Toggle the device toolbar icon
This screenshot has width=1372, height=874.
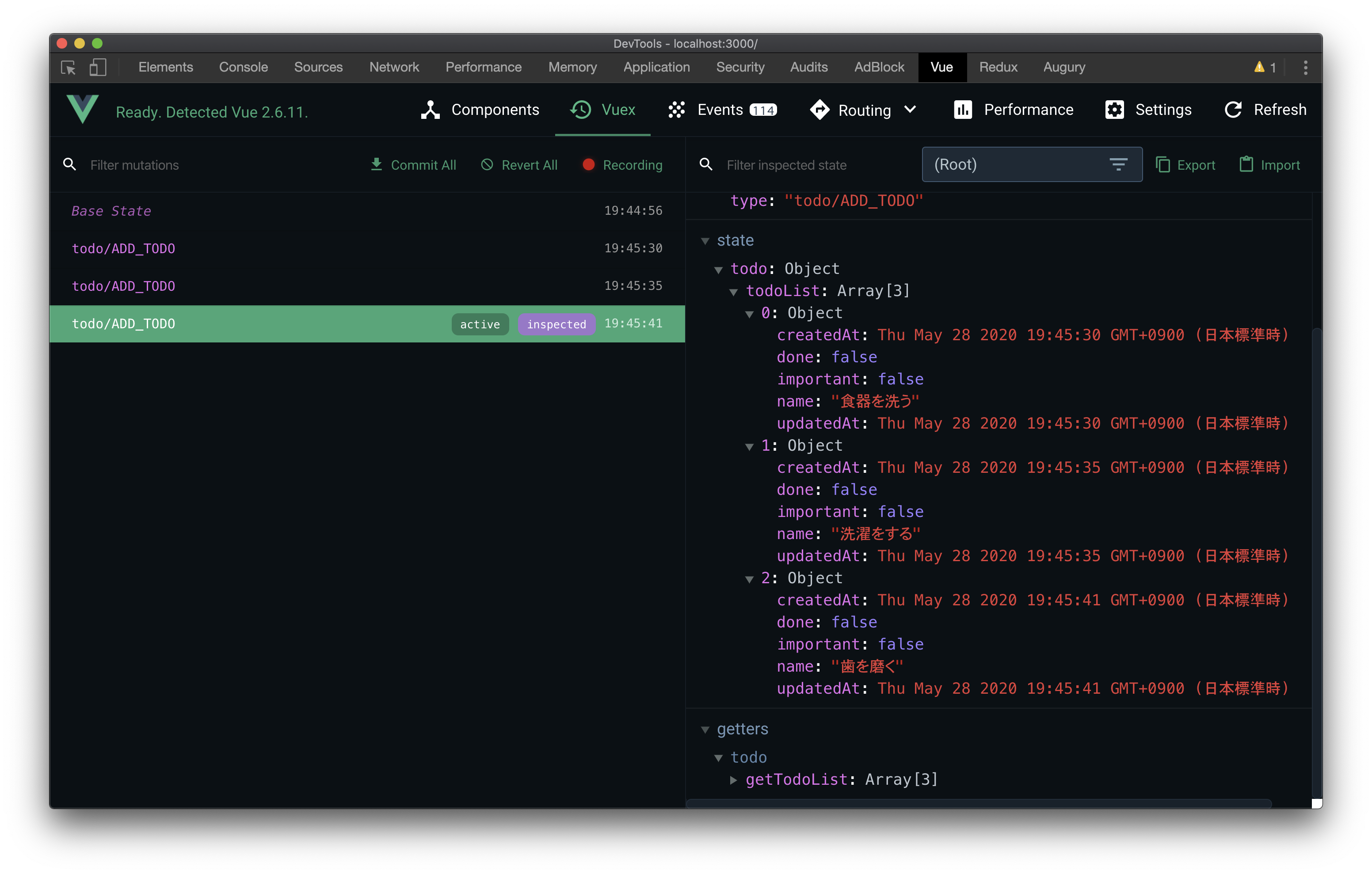[98, 67]
